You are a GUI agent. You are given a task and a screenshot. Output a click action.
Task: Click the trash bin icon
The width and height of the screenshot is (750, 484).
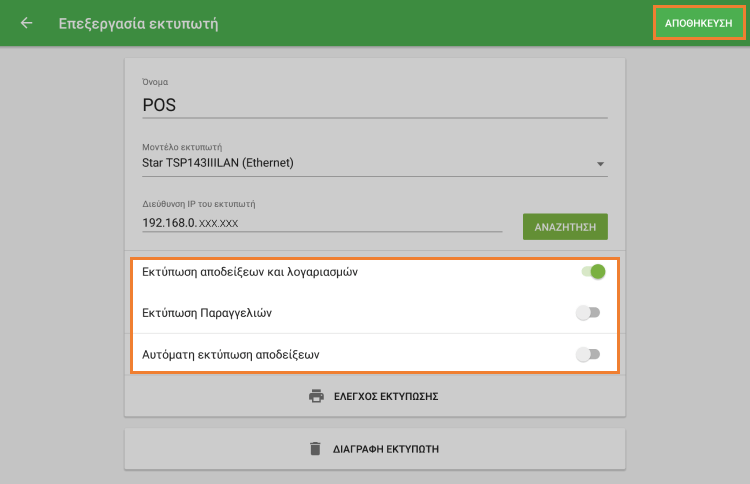point(316,449)
